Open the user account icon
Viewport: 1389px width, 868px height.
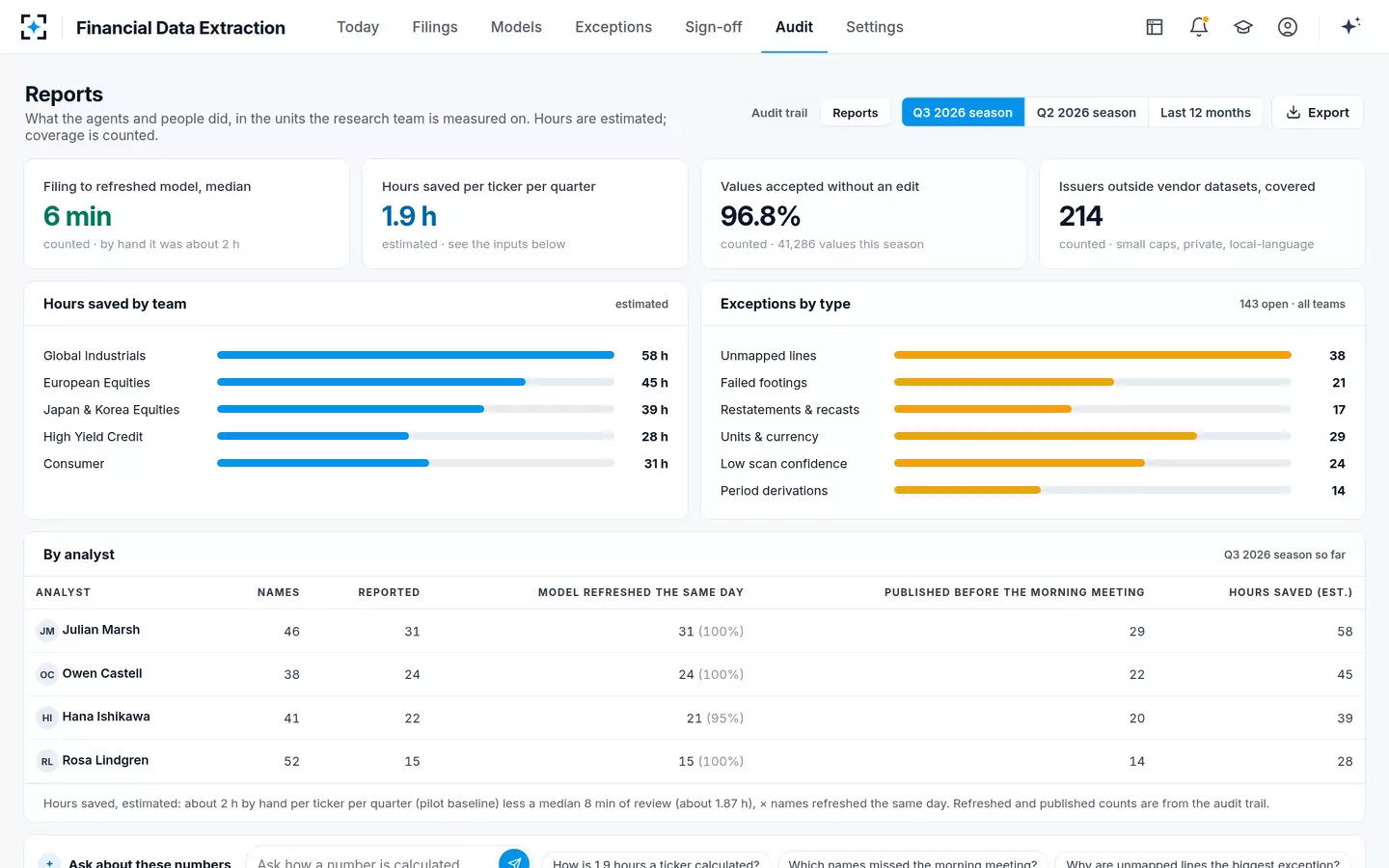click(1288, 27)
